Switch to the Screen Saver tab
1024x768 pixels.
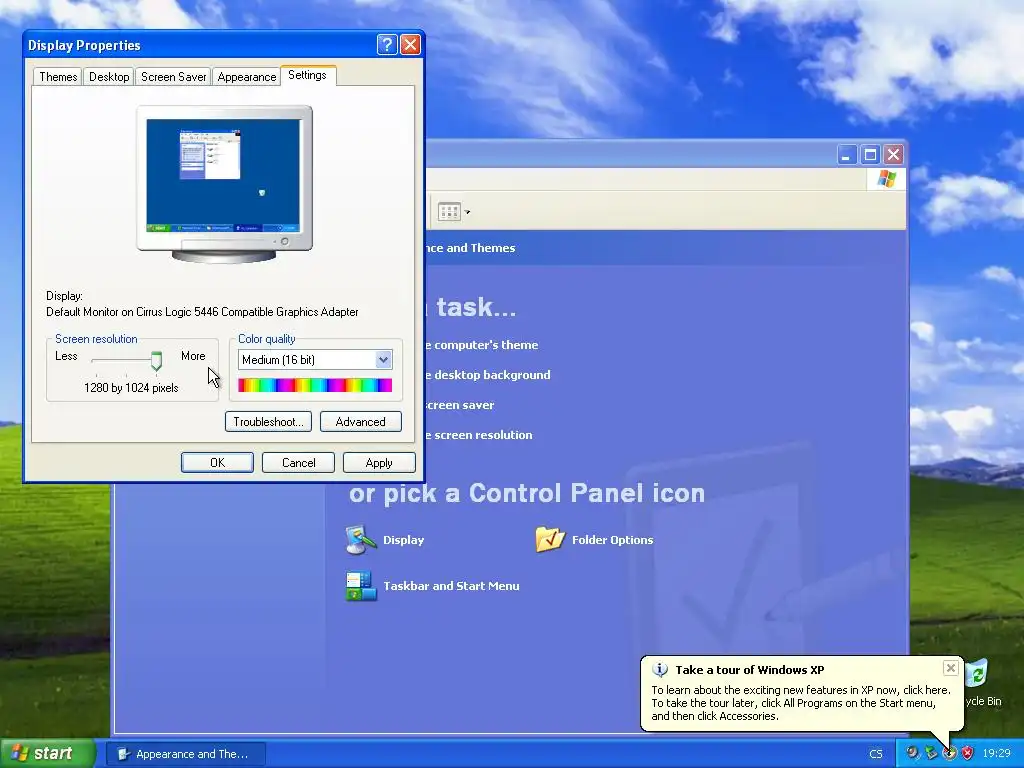[173, 76]
